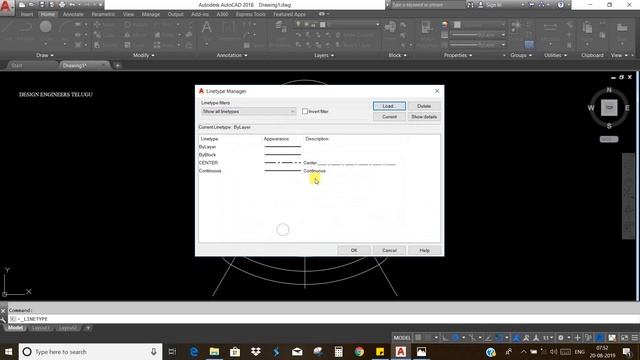Click the Load button in Linetype Manager
Viewport: 640px width, 360px height.
[389, 106]
